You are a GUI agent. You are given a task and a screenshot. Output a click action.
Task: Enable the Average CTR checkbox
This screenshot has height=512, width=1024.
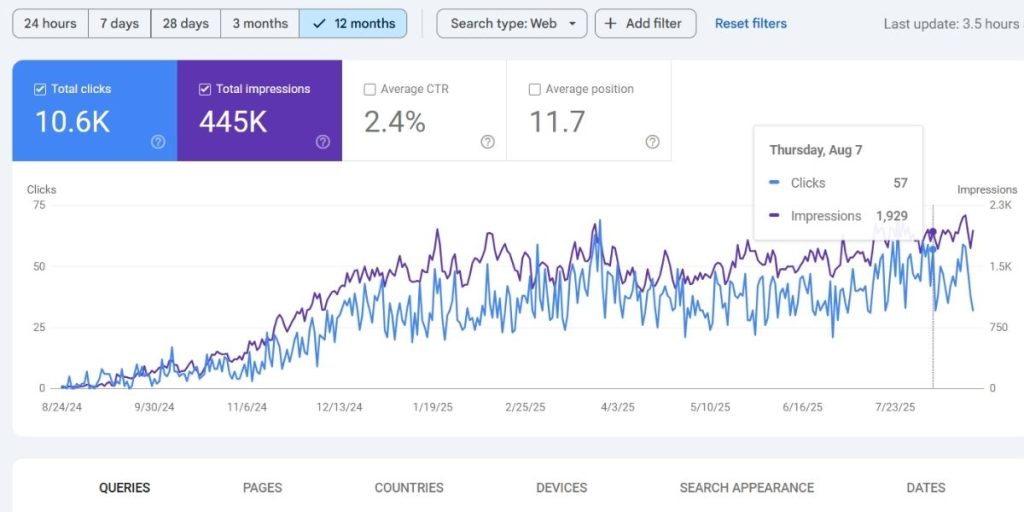tap(370, 89)
